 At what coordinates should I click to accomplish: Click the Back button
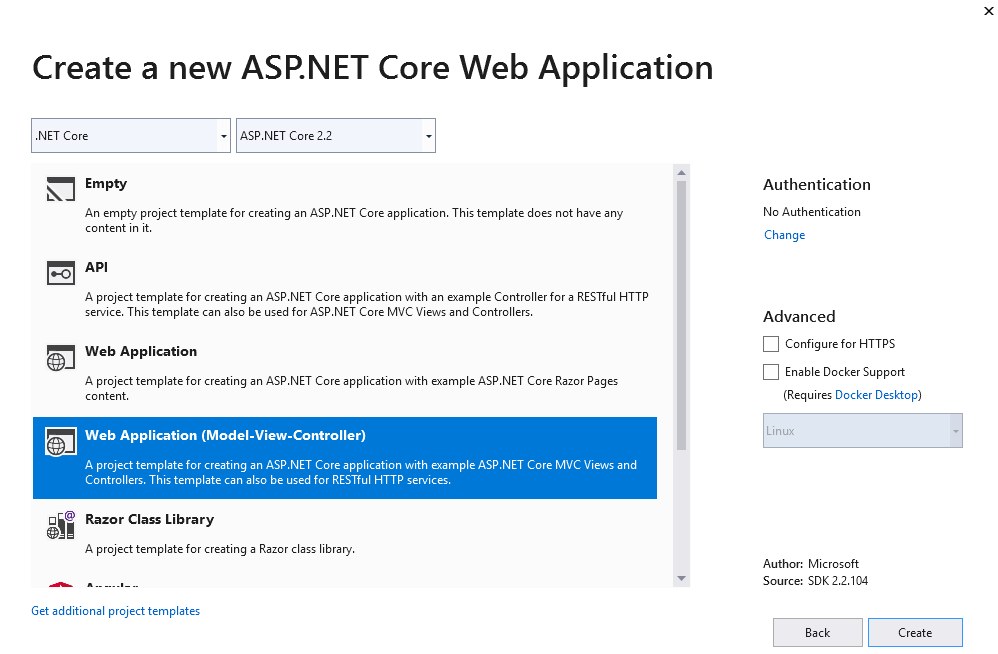tap(817, 631)
